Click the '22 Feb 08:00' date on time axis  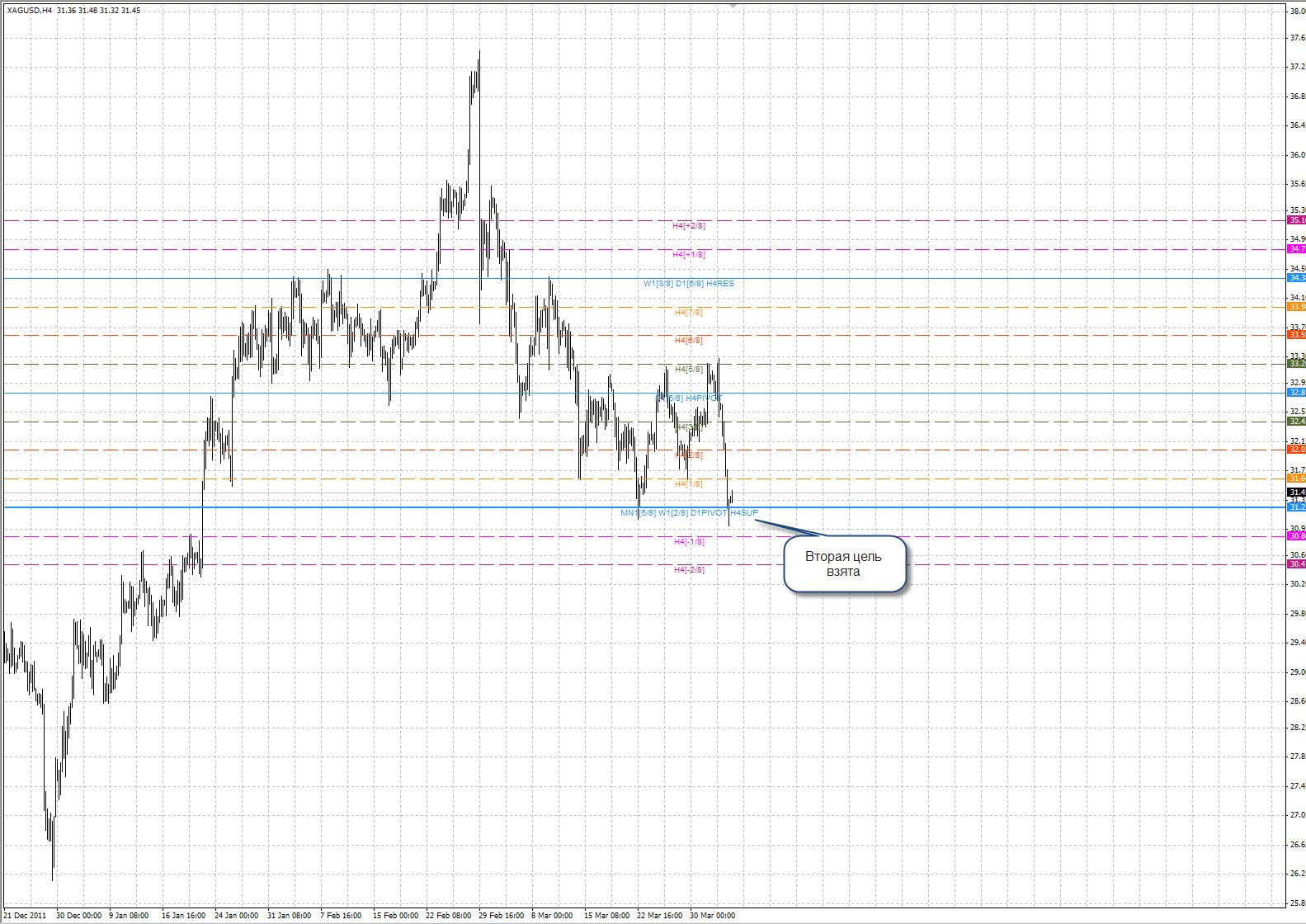coord(448,915)
